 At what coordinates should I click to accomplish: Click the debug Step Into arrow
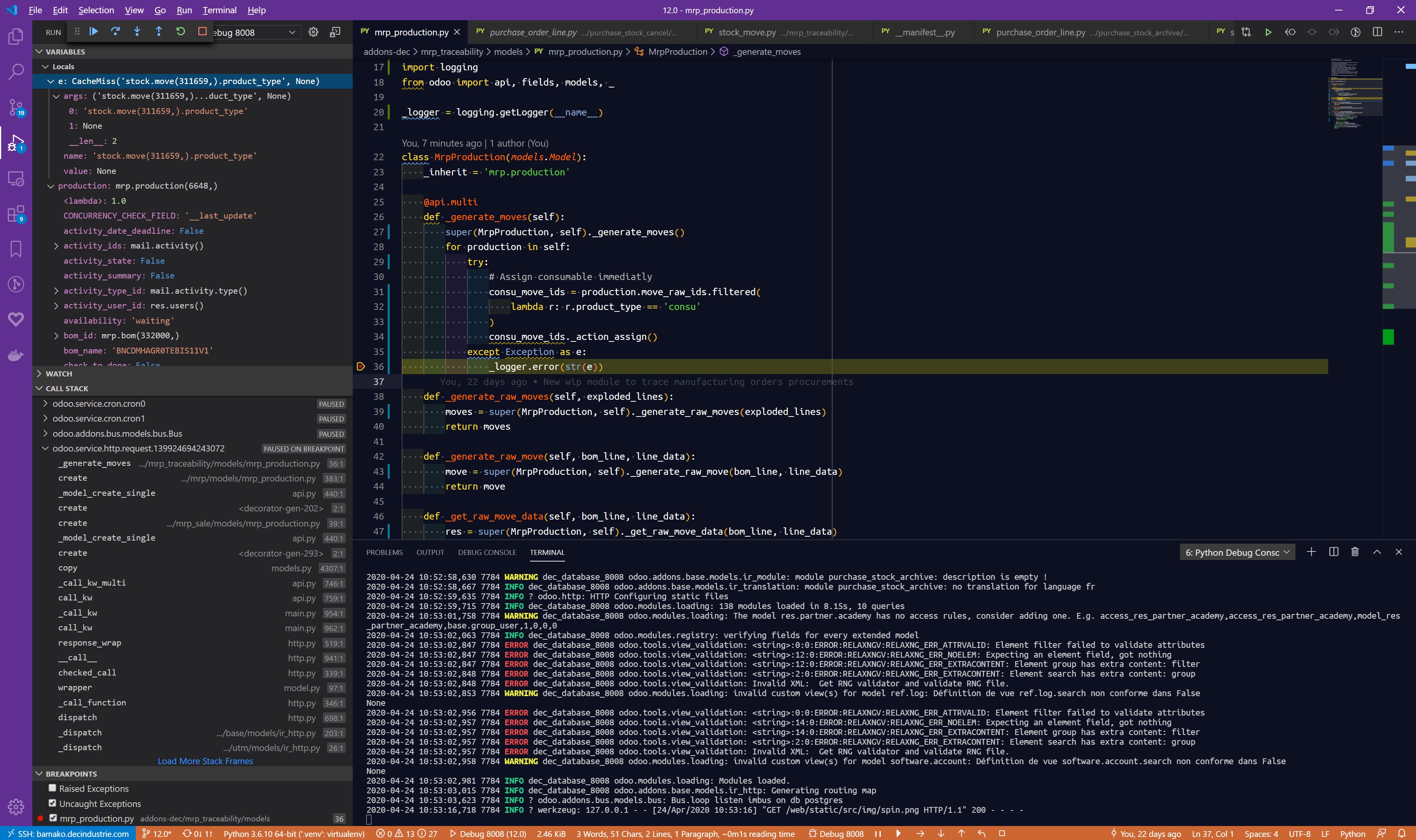pyautogui.click(x=137, y=32)
